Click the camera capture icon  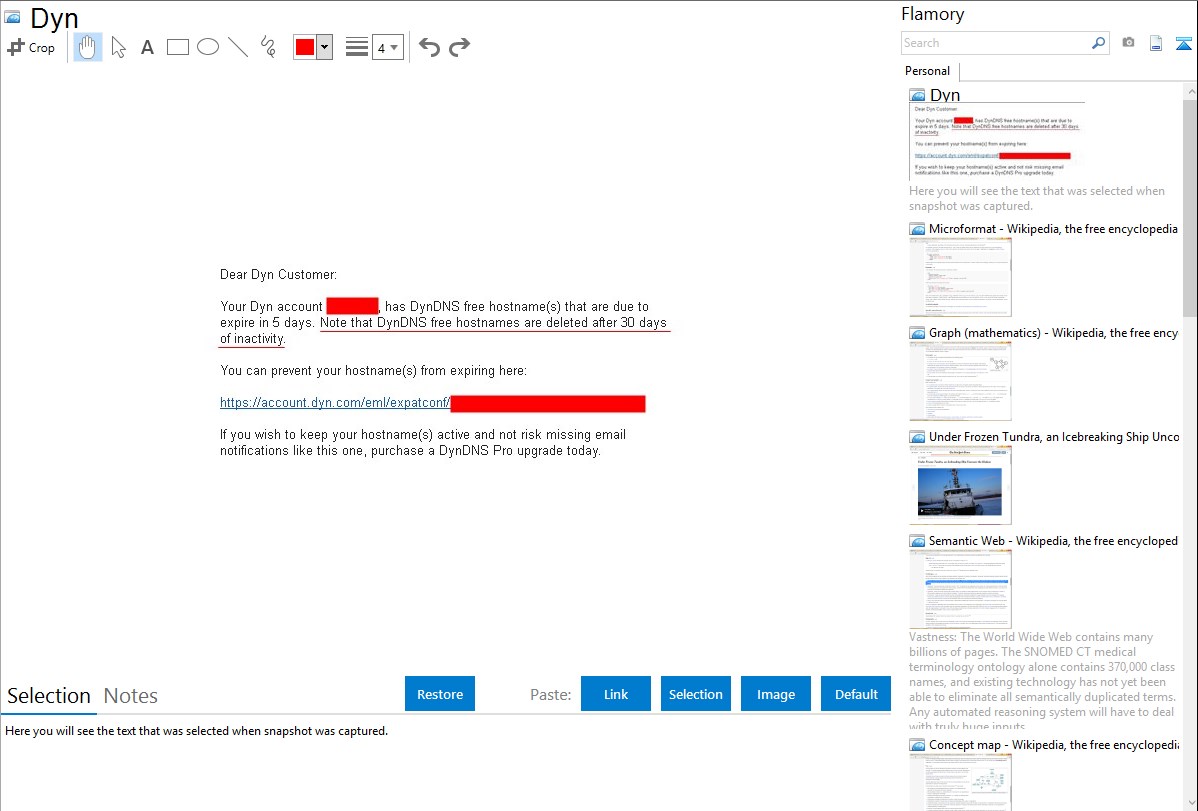1128,43
